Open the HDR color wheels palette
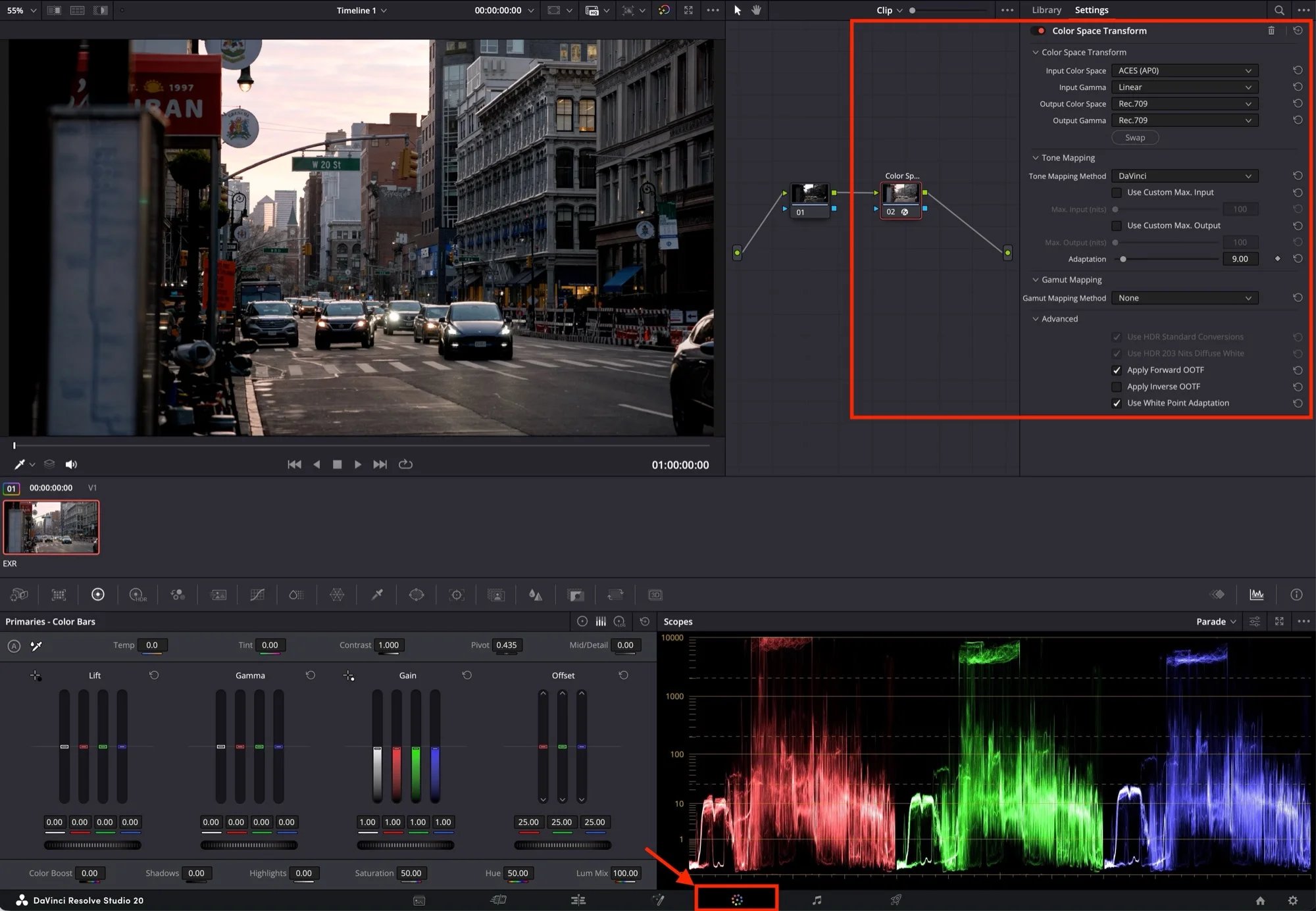 click(138, 595)
